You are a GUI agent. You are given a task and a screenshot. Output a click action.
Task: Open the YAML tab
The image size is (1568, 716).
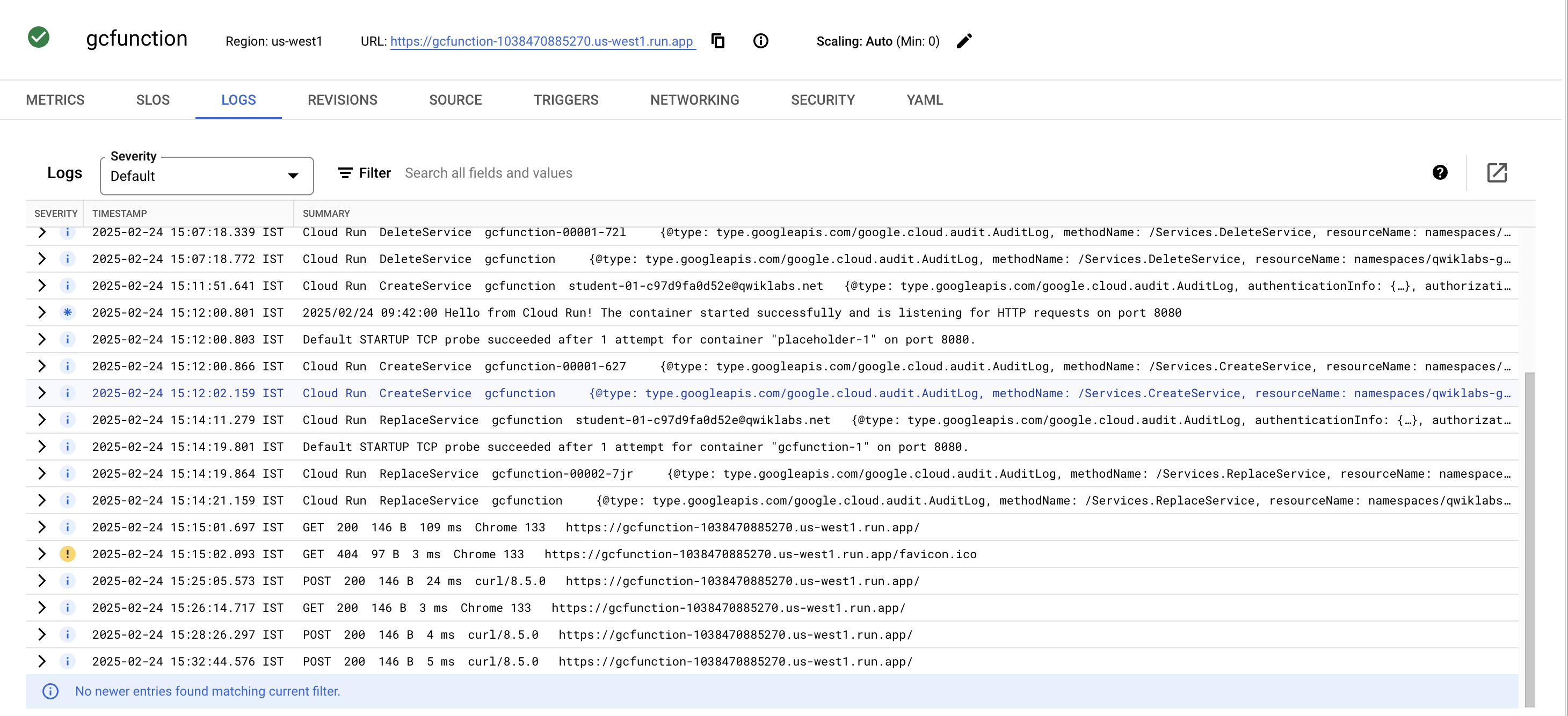[x=925, y=100]
